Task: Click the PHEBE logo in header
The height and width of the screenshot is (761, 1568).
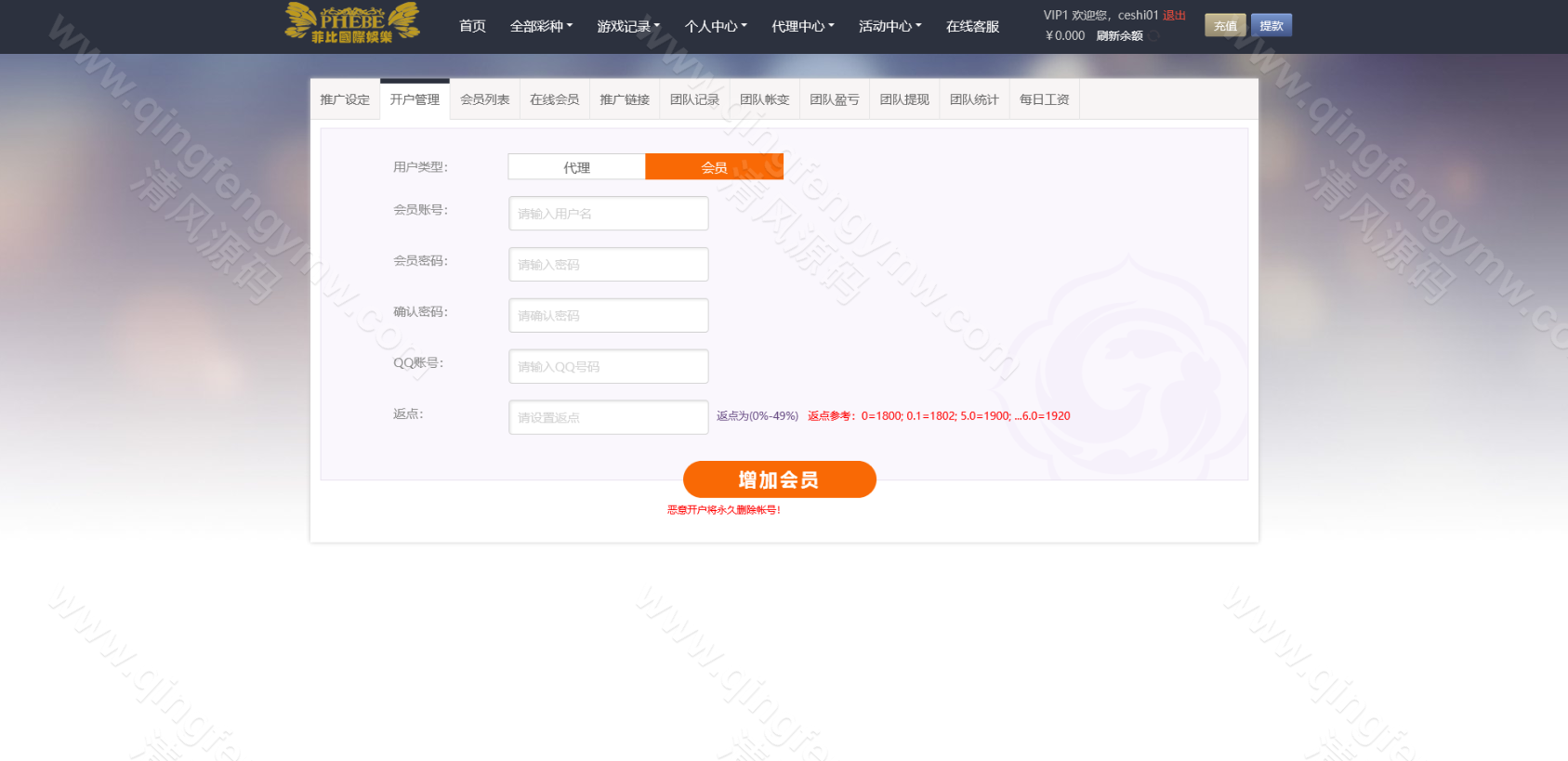Action: pos(352,23)
